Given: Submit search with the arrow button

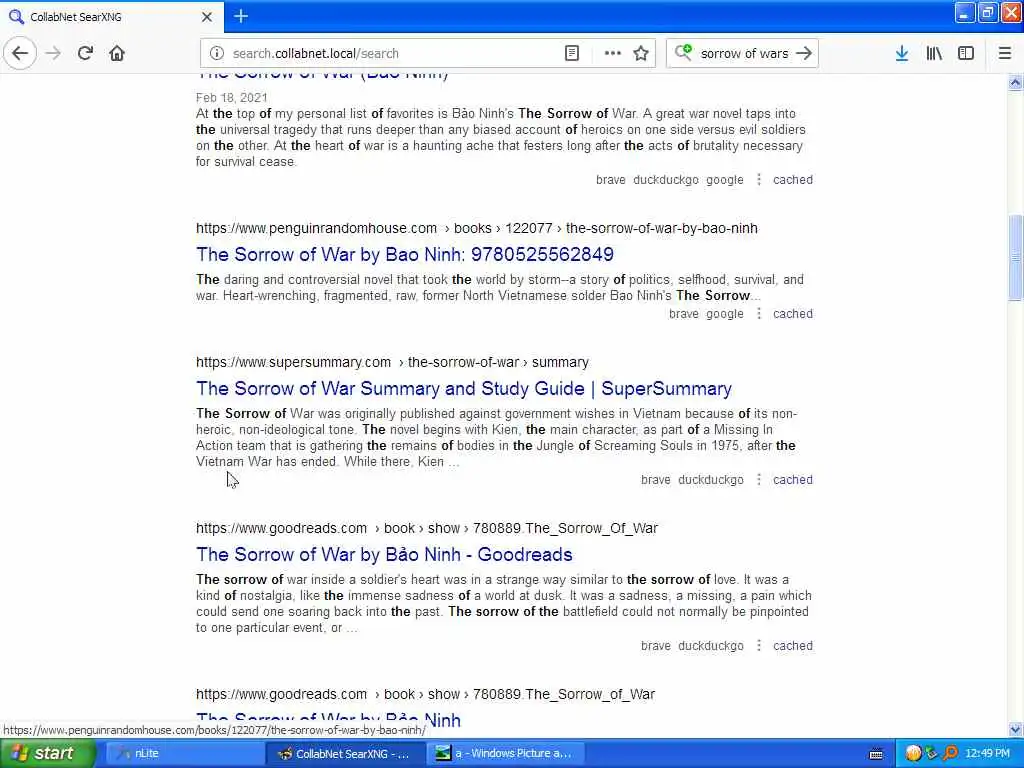Looking at the screenshot, I should 805,54.
